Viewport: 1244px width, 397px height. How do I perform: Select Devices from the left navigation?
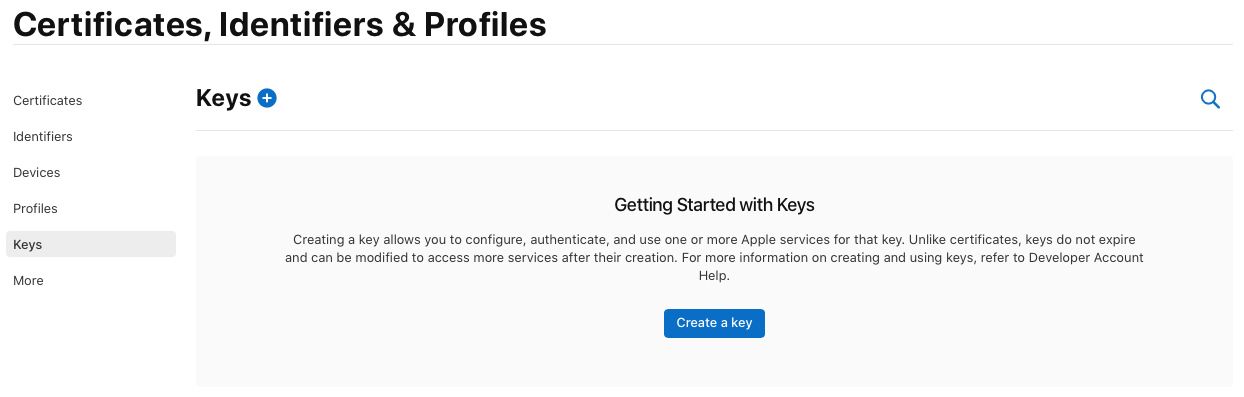[x=37, y=173]
